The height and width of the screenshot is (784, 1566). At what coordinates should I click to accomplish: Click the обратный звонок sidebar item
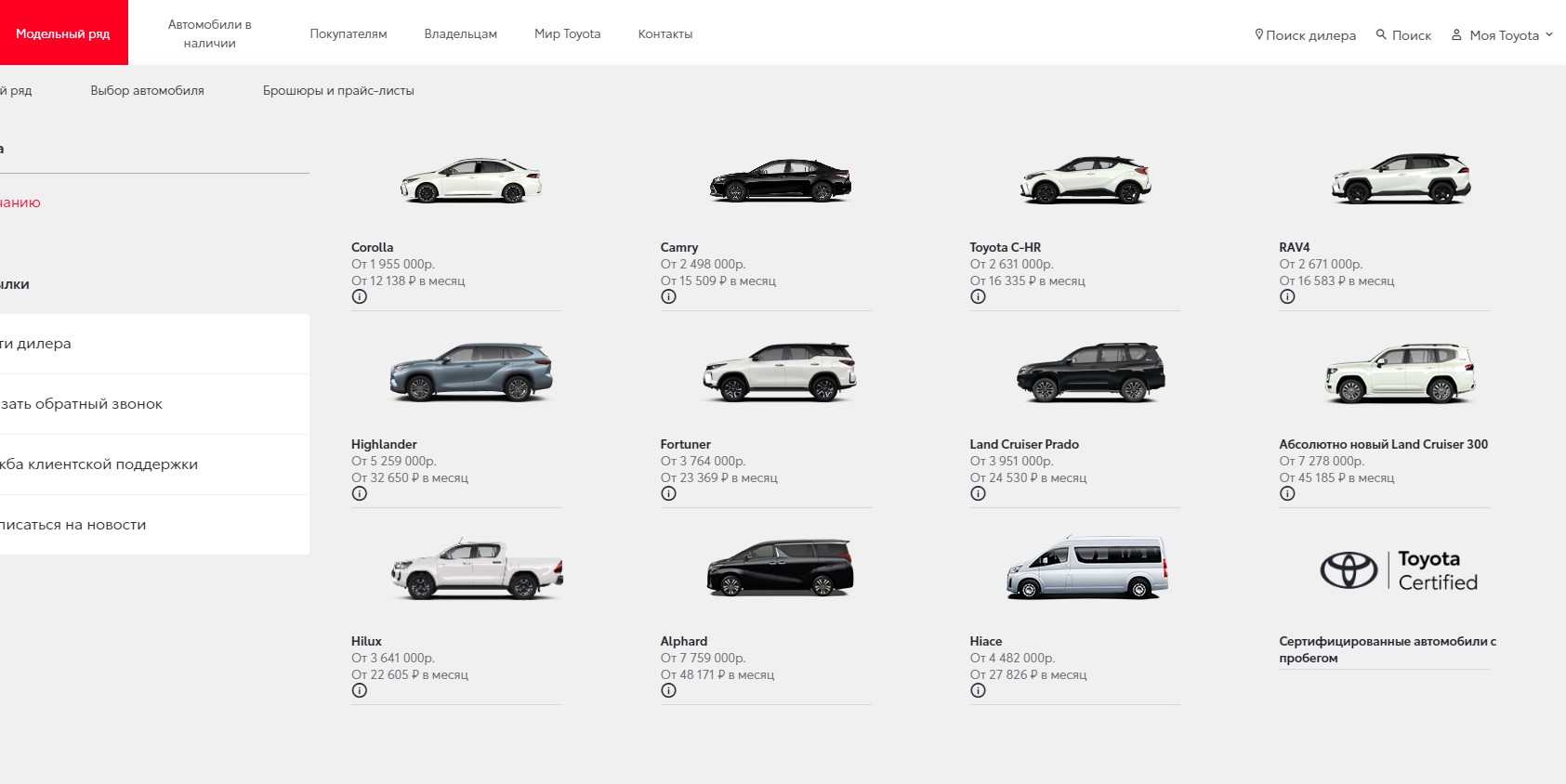(154, 404)
